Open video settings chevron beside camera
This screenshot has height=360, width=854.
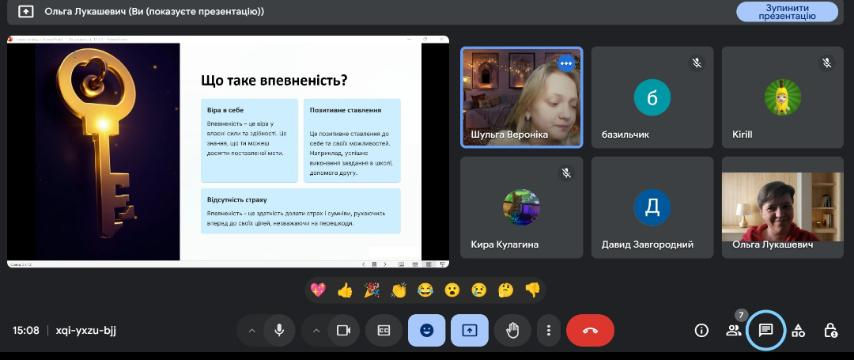point(315,331)
